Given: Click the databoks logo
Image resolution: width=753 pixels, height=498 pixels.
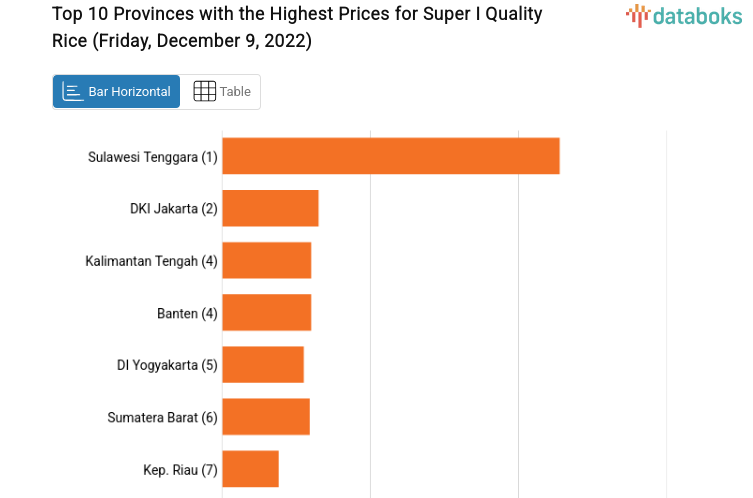Looking at the screenshot, I should pos(684,15).
